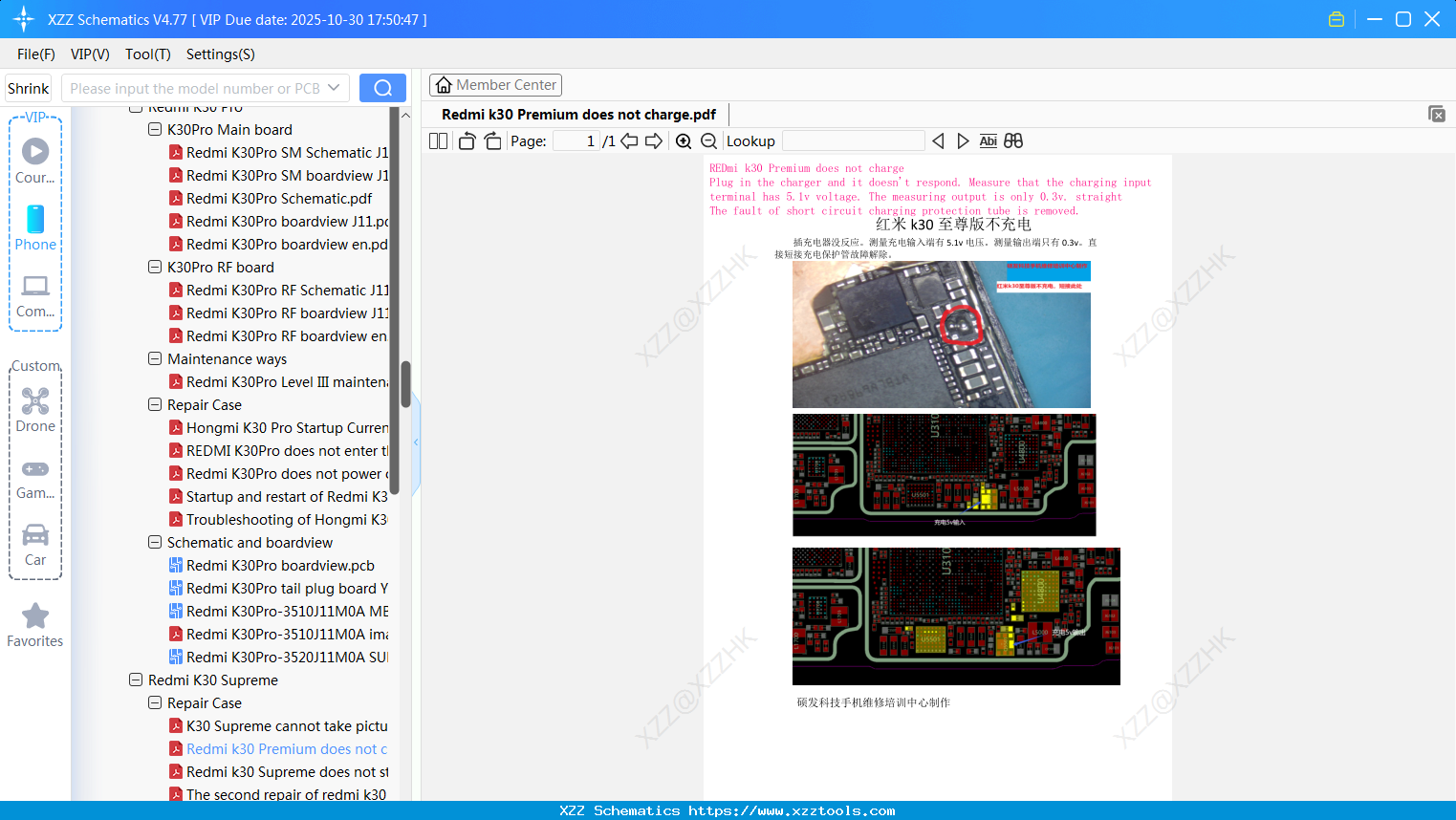1456x820 pixels.
Task: Click the yellow icon in the title bar
Action: [1336, 19]
